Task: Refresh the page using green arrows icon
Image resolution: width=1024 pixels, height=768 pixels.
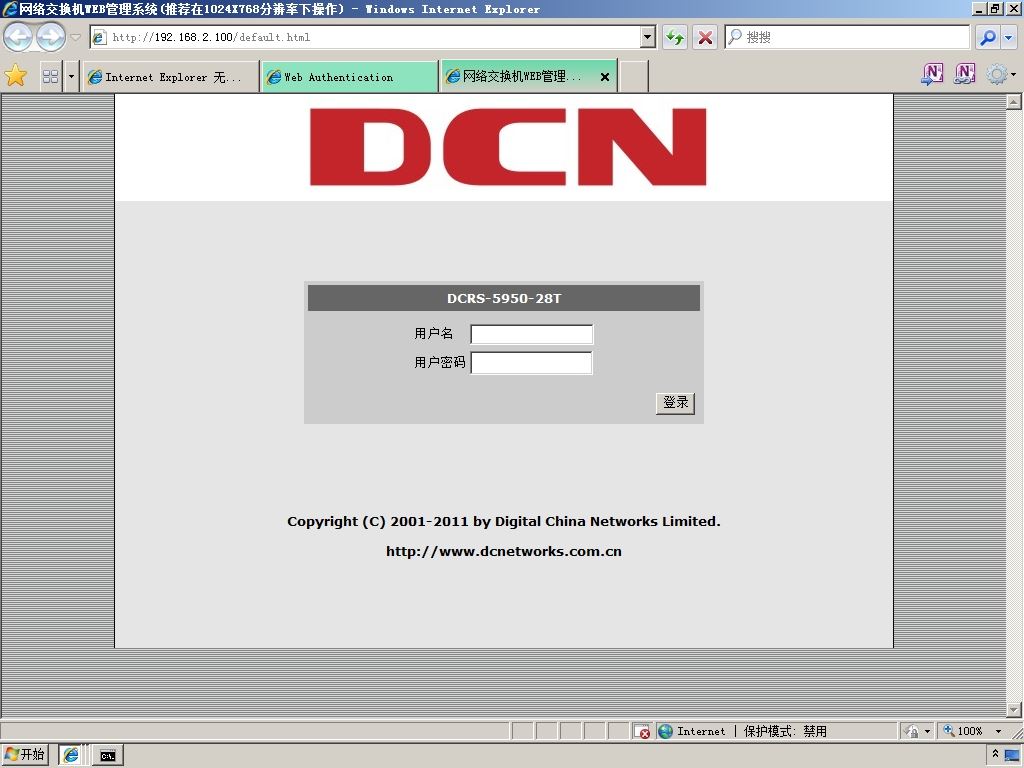Action: (675, 37)
